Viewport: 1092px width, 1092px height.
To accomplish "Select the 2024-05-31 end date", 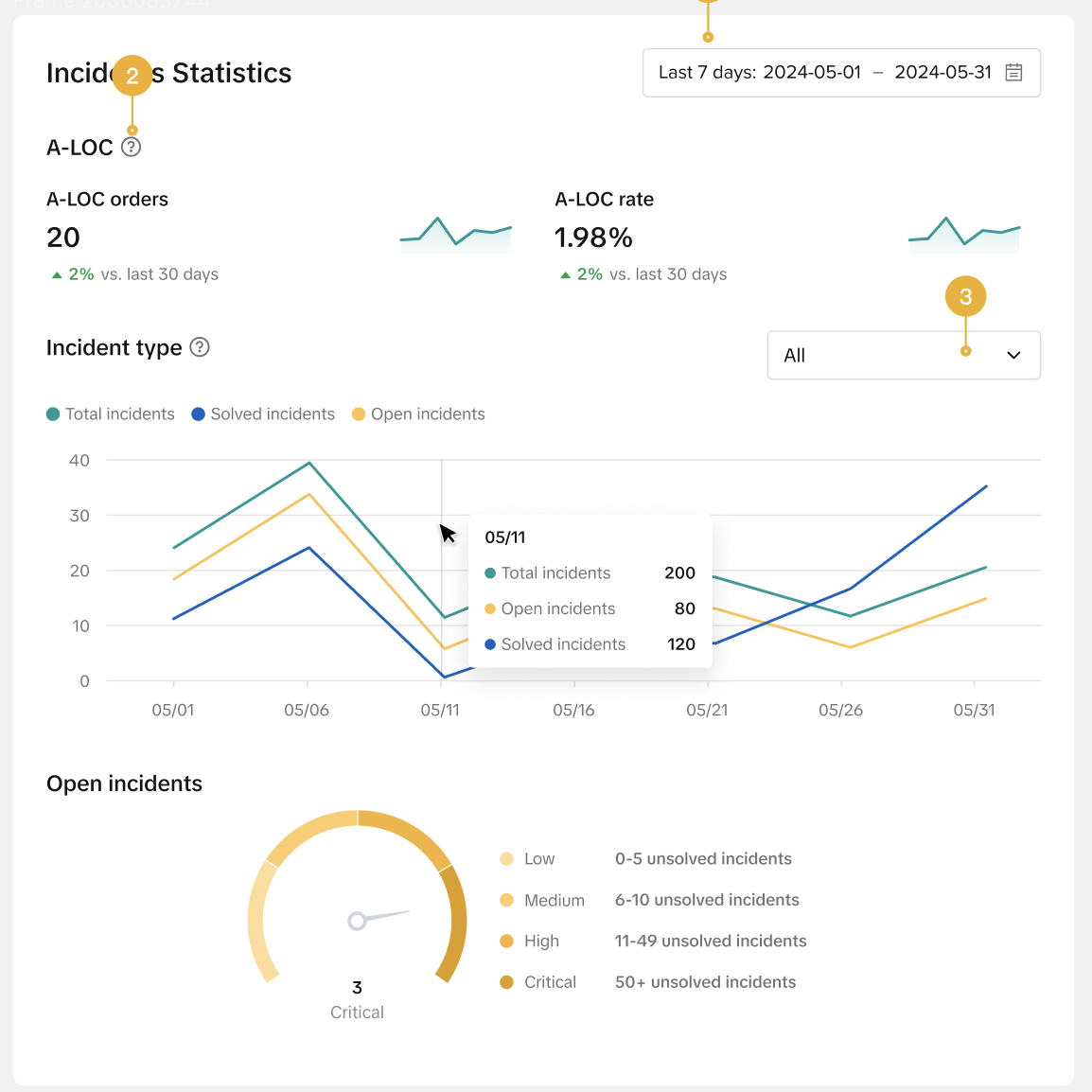I will pyautogui.click(x=942, y=73).
